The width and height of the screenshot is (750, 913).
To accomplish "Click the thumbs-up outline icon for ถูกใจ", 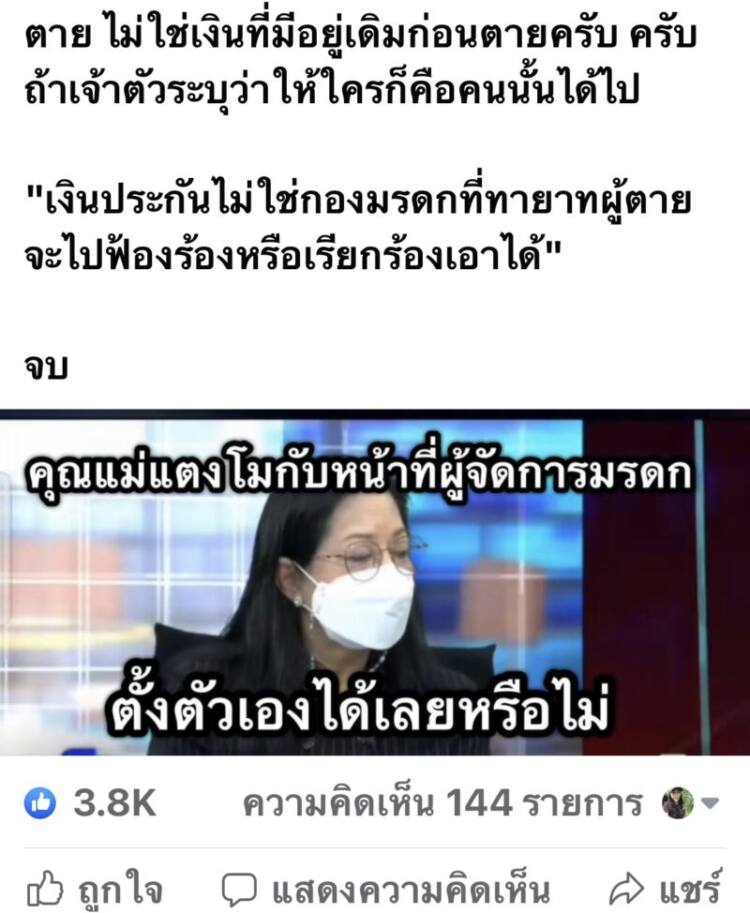I will 44,889.
